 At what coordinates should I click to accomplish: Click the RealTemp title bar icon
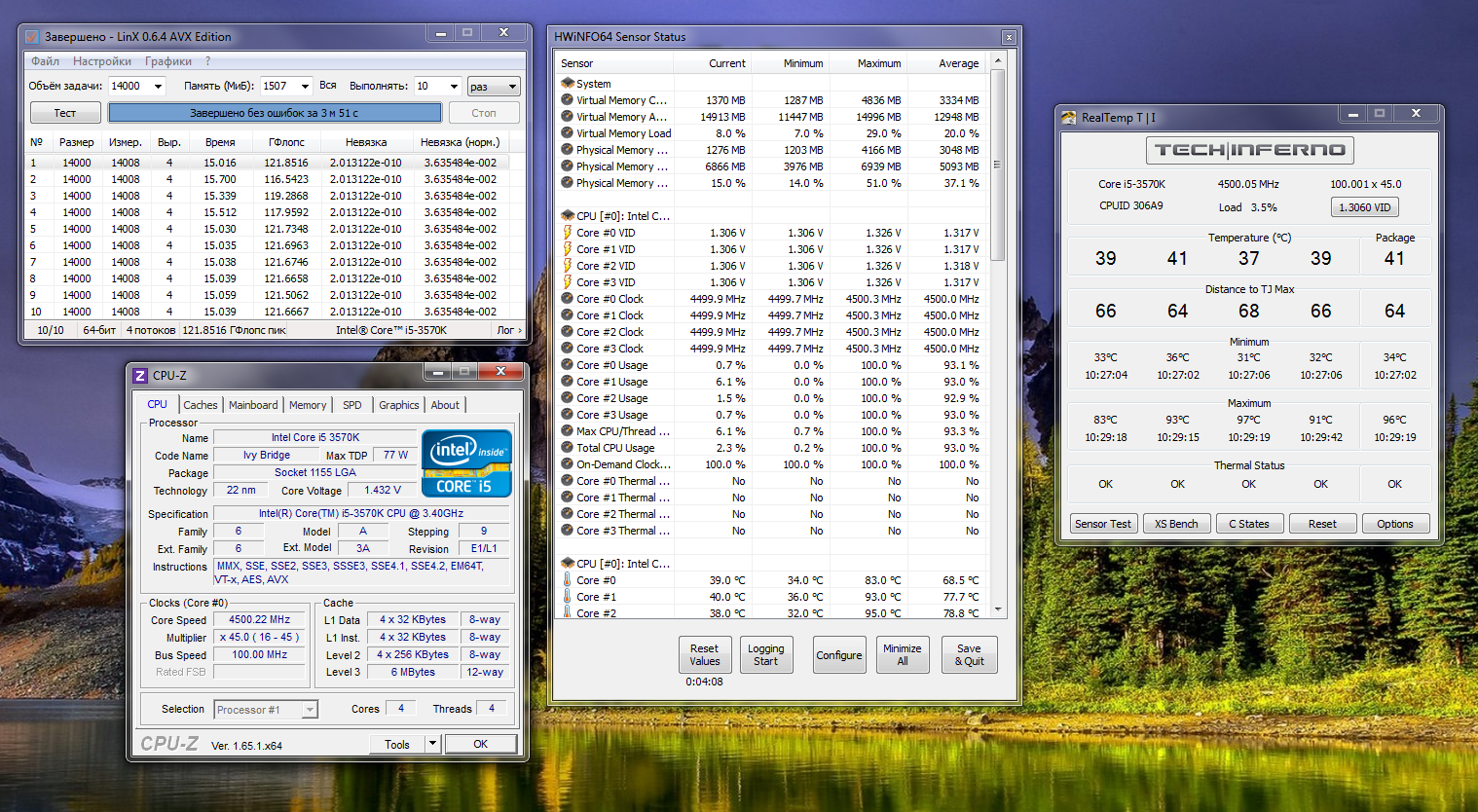point(1069,118)
